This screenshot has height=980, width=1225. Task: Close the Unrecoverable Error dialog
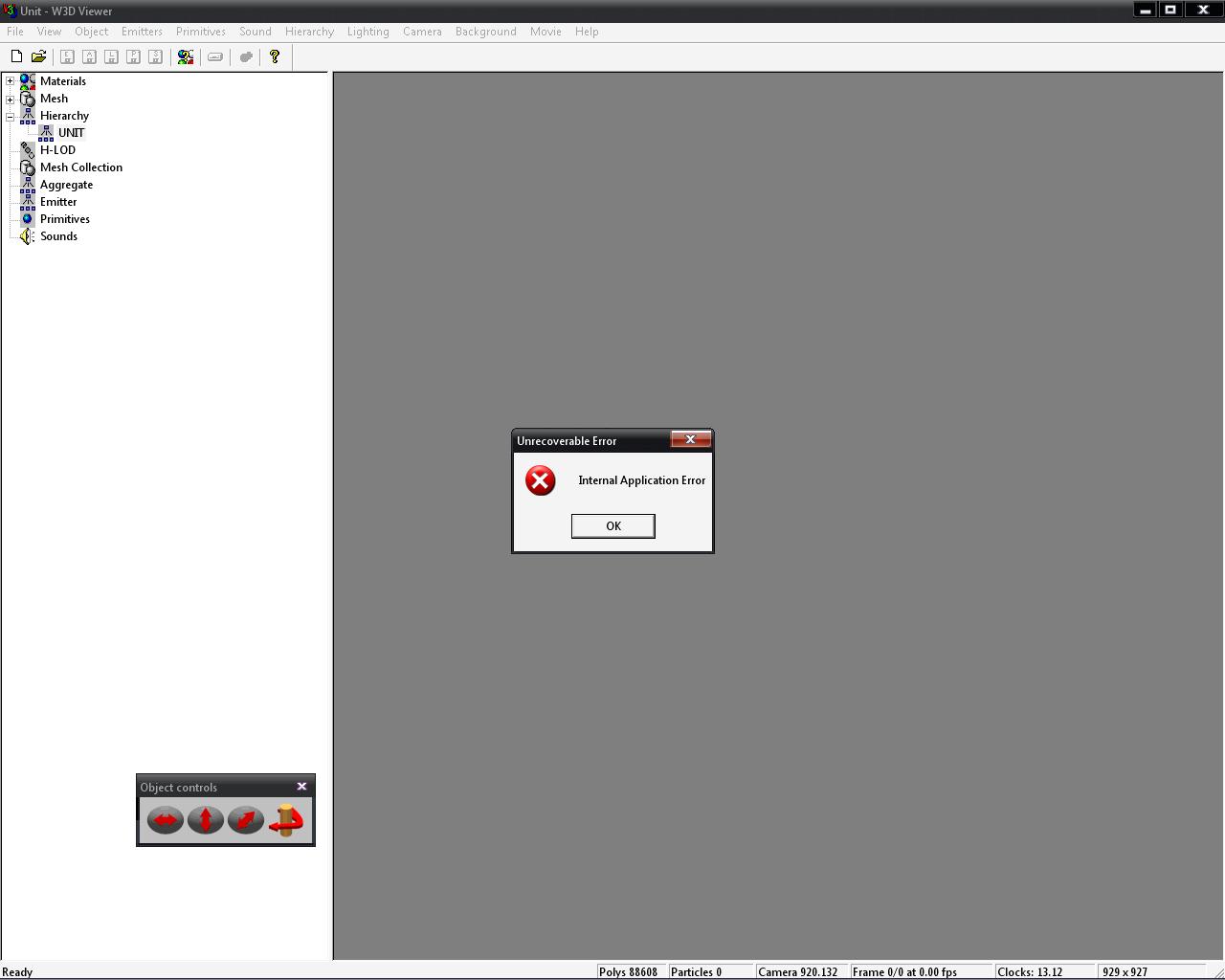(690, 439)
